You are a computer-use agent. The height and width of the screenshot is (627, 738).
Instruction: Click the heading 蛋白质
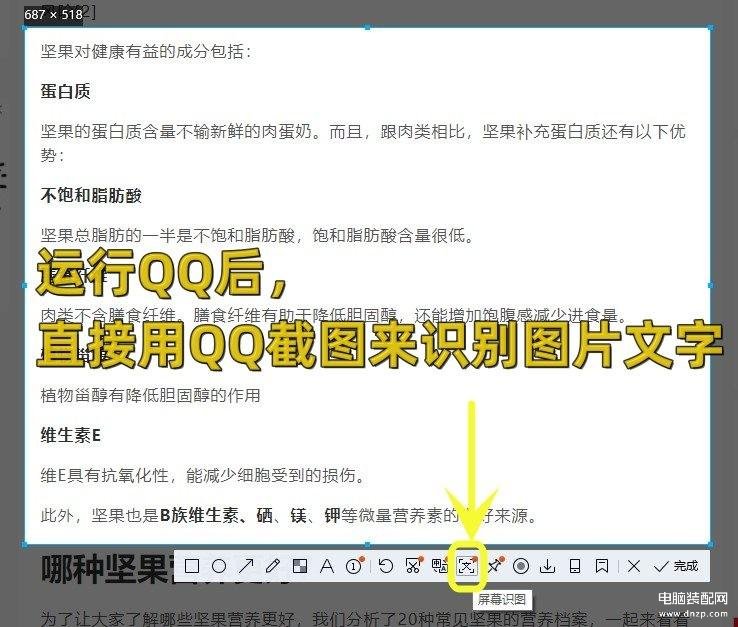(65, 91)
